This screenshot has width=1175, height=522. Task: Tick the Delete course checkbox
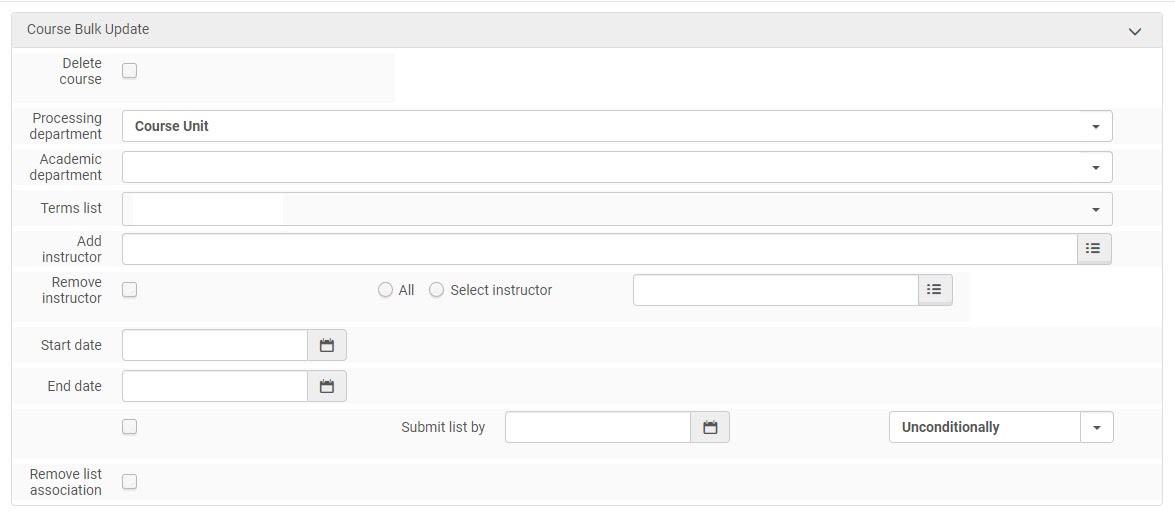(129, 71)
